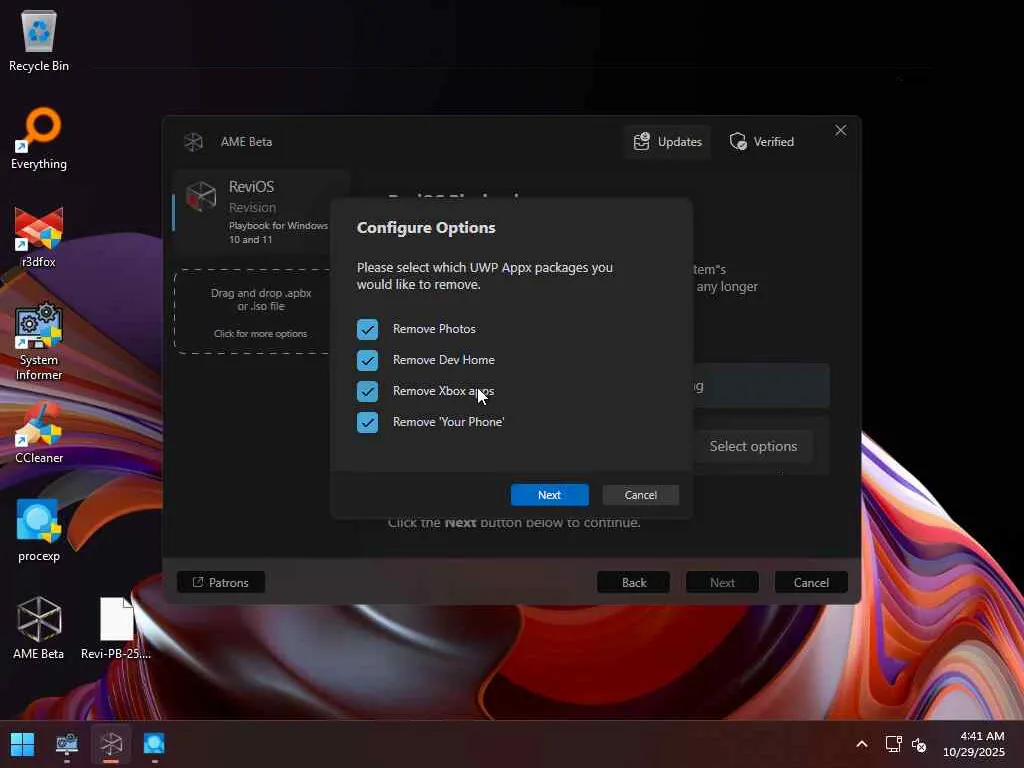1024x768 pixels.
Task: Click the network tray icon
Action: [x=893, y=744]
